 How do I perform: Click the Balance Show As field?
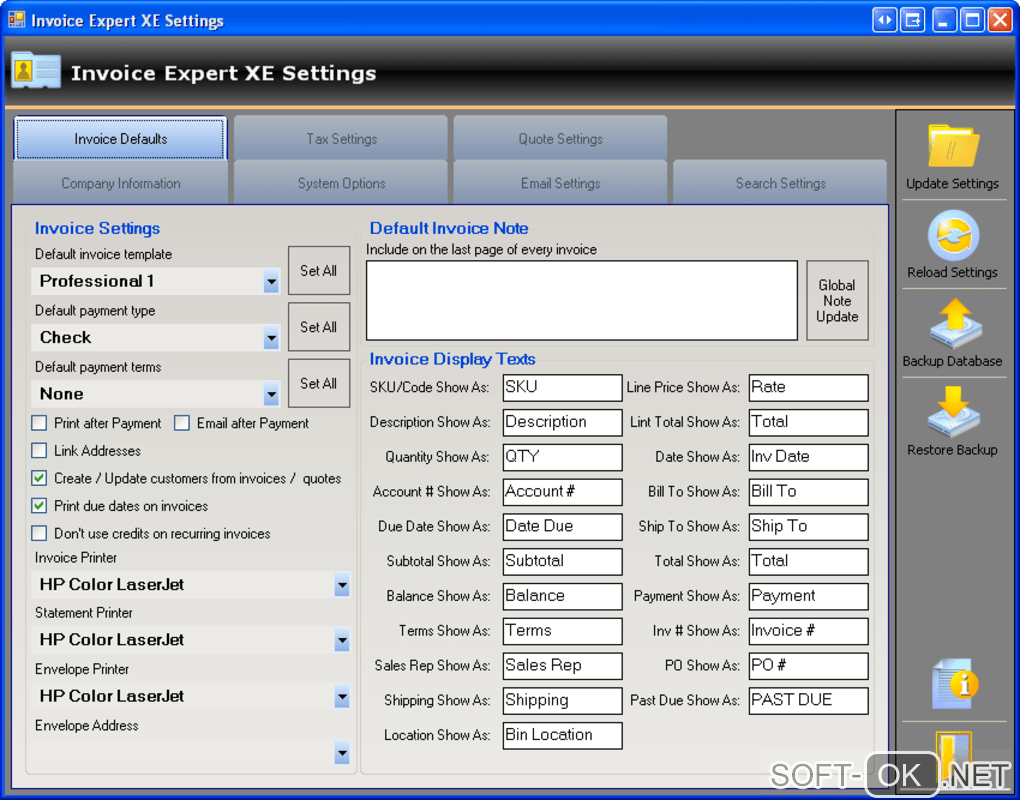(562, 596)
